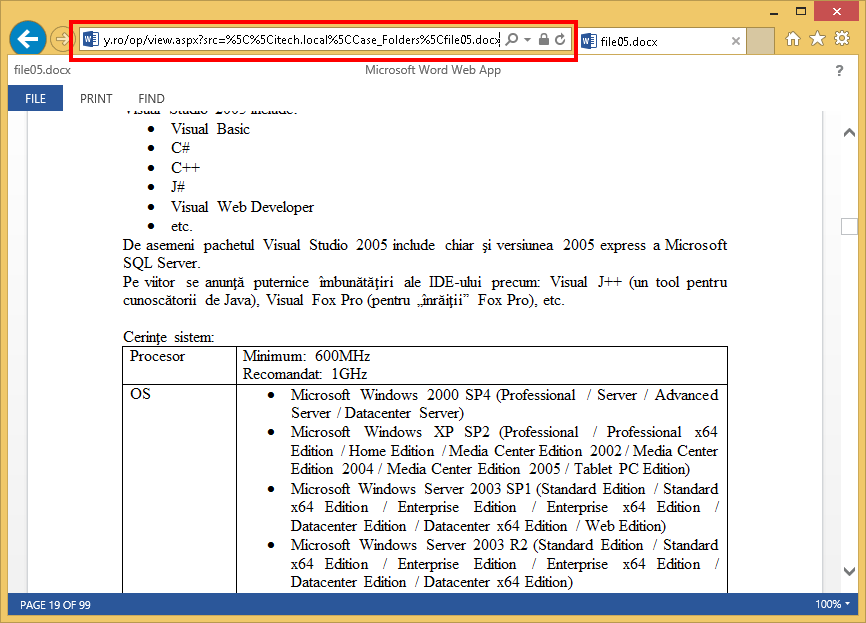The image size is (866, 623).
Task: Click the "Visual Web Developer" bullet item
Action: (x=242, y=207)
